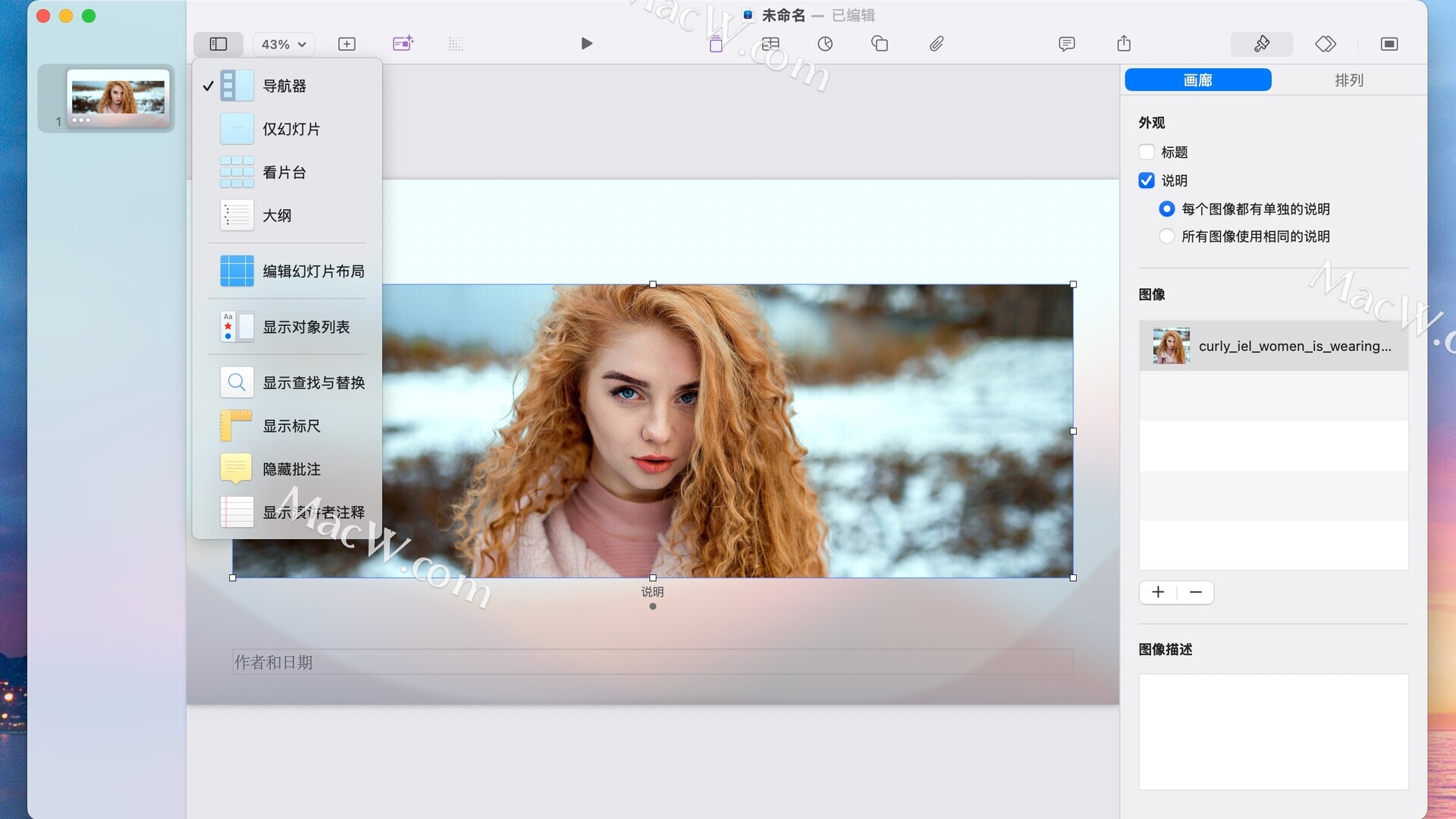Click the Play slideshow button
This screenshot has width=1456, height=819.
(x=586, y=44)
